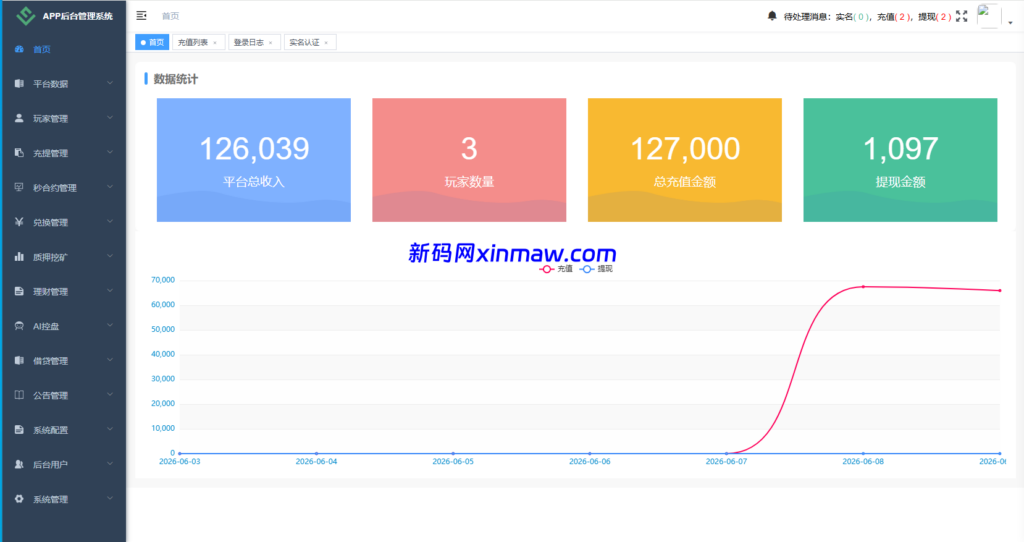
Task: Expand the 借贷管理 menu chevron
Action: coord(110,360)
